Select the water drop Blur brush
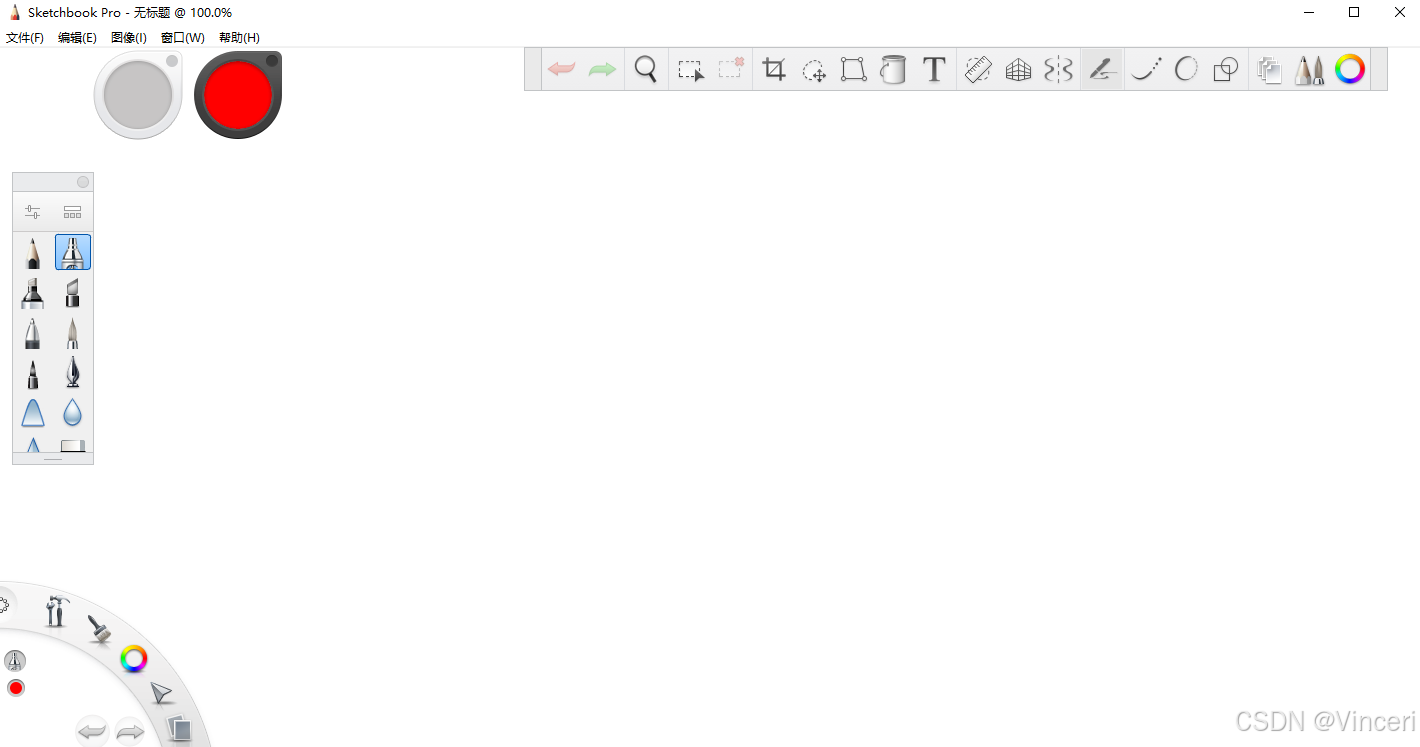Image resolution: width=1420 pixels, height=747 pixels. [72, 413]
